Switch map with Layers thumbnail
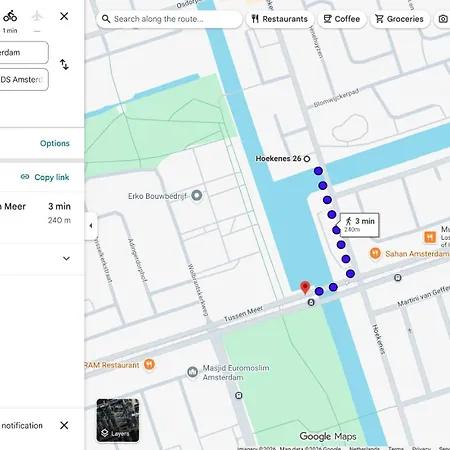Screen dimensions: 450x450 click(x=118, y=420)
